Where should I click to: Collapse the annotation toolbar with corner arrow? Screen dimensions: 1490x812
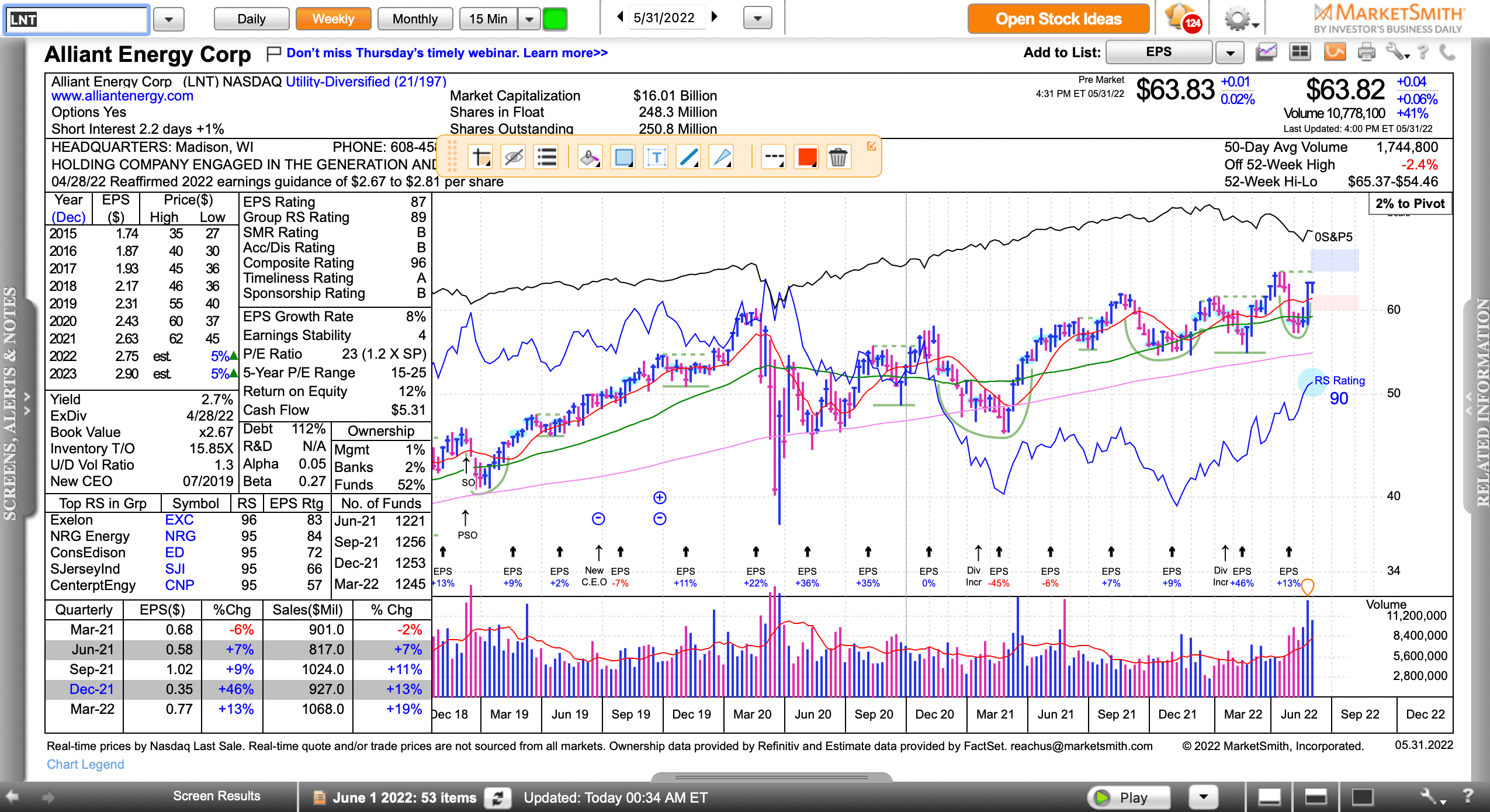pos(871,146)
